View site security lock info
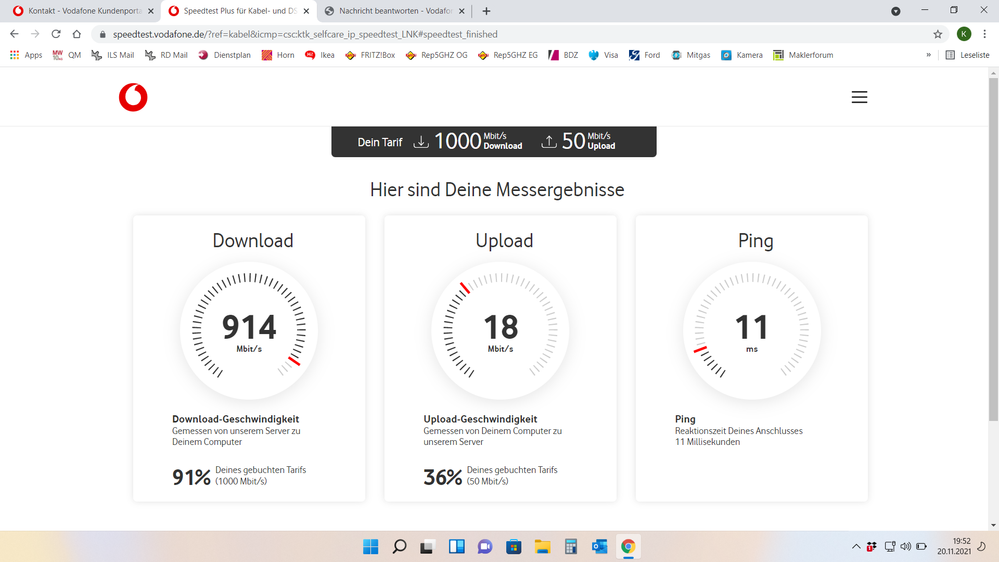 pos(102,34)
